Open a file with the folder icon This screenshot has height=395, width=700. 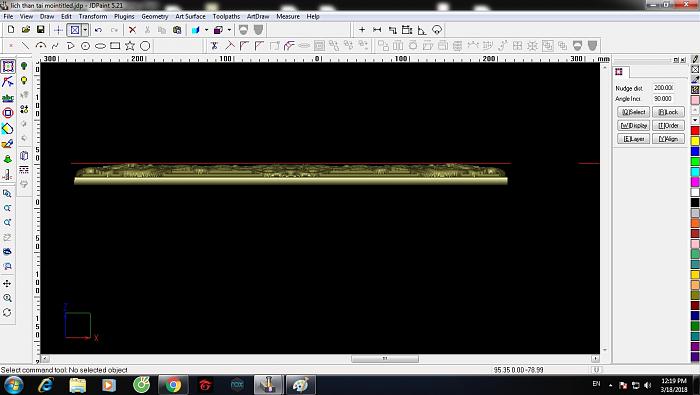click(x=26, y=30)
